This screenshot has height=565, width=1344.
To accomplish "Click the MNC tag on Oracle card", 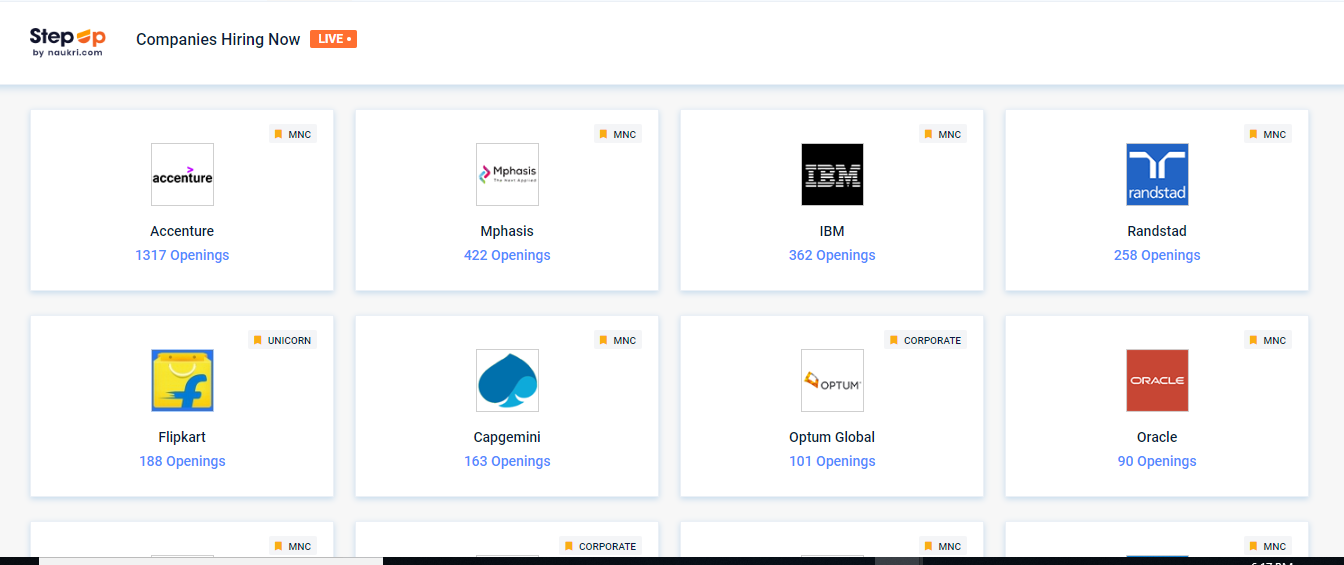I will (1268, 340).
